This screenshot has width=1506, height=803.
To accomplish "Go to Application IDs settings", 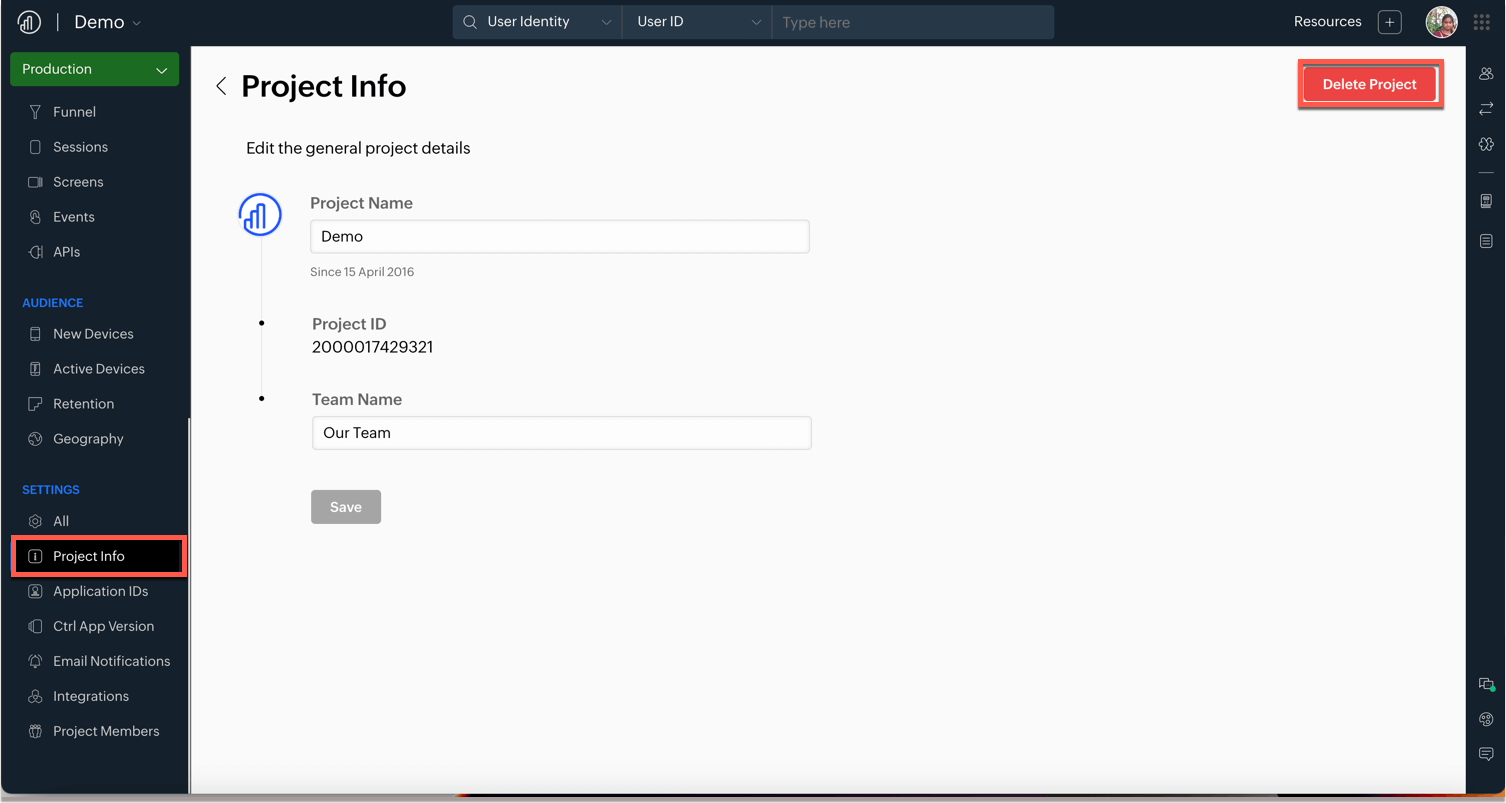I will [x=100, y=591].
